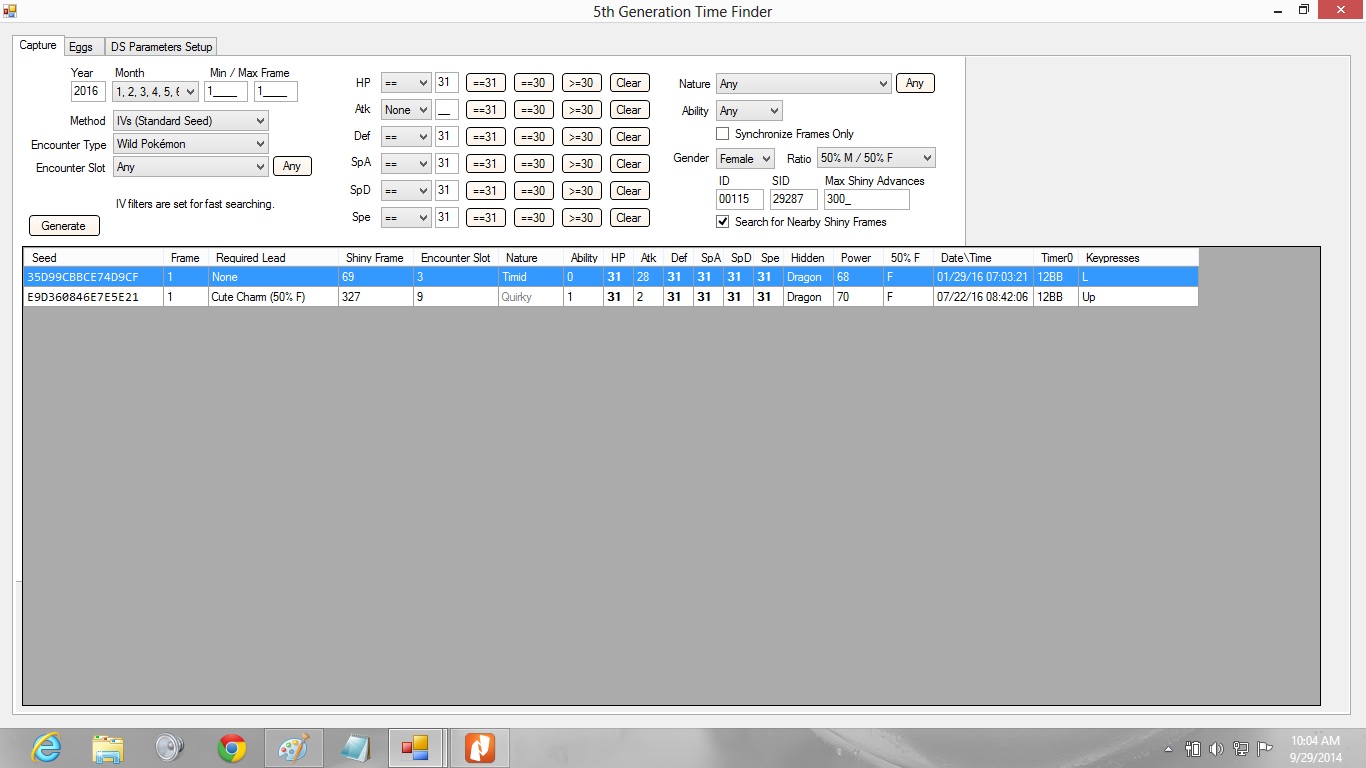1366x768 pixels.
Task: Open Internet Explorer from the taskbar
Action: pyautogui.click(x=46, y=748)
